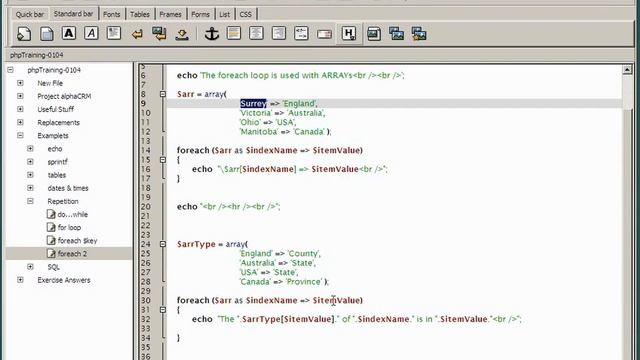Open the List tab
This screenshot has height=360, width=640.
pos(224,14)
